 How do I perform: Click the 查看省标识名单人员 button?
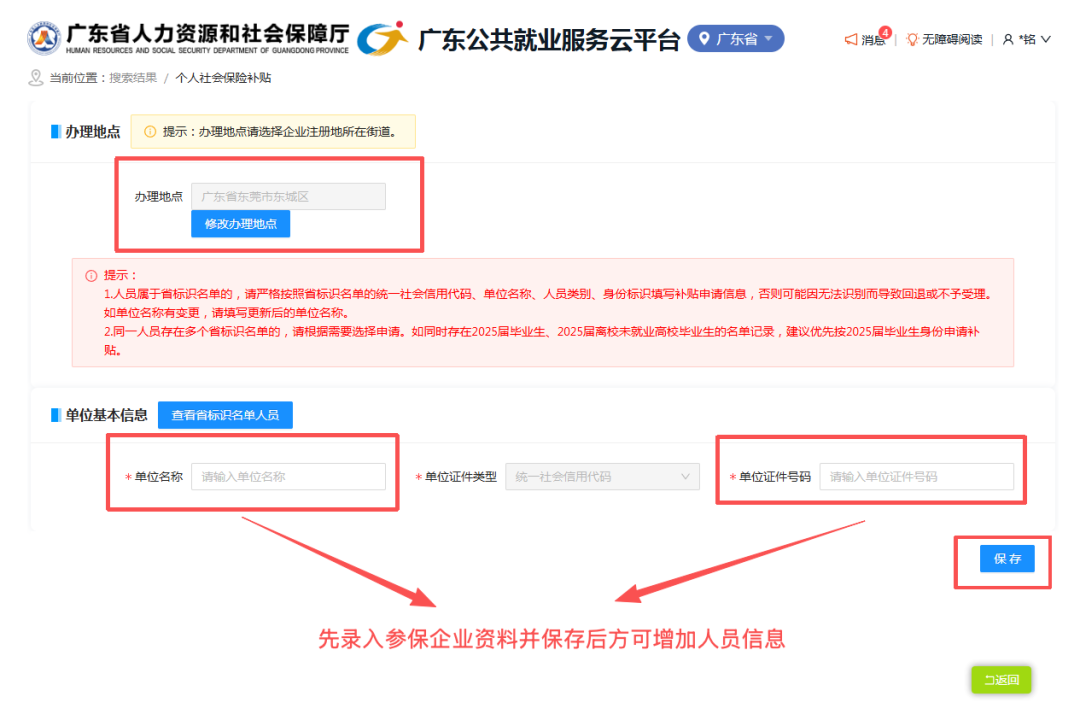[x=225, y=415]
